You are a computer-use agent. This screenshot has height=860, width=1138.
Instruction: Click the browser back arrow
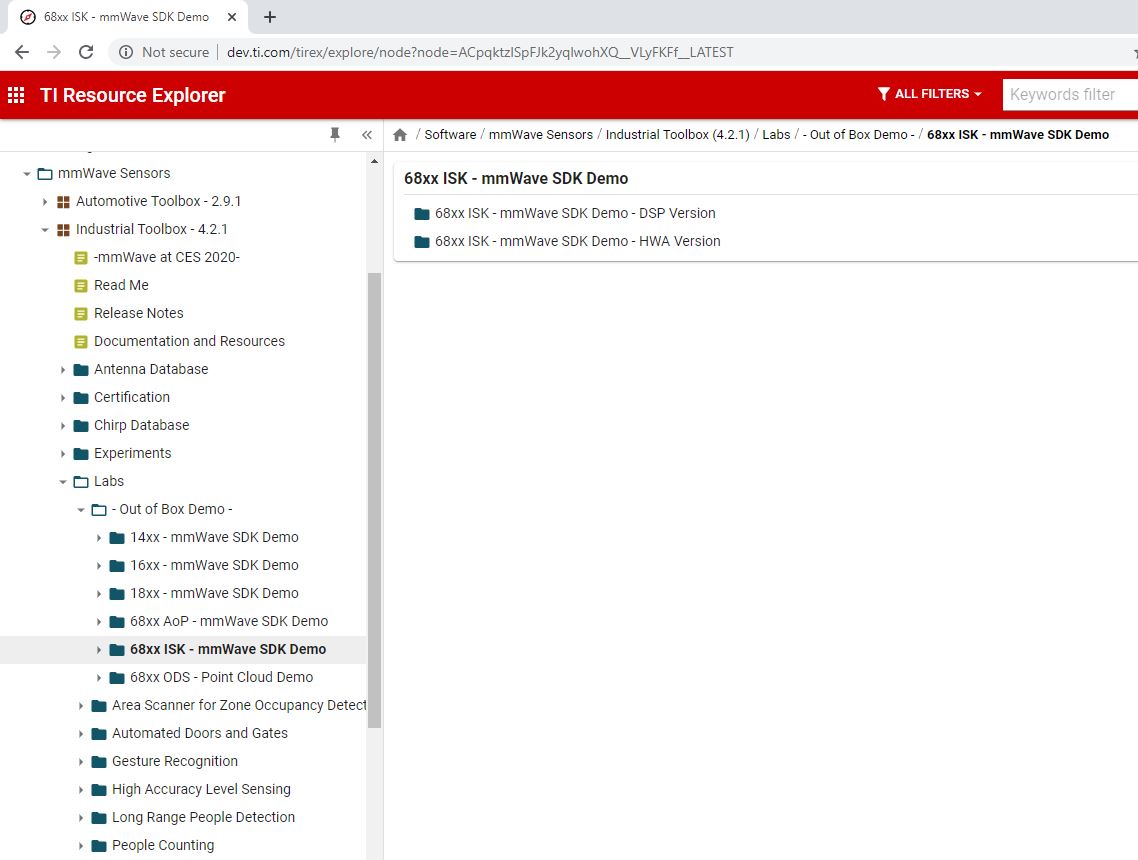click(22, 52)
